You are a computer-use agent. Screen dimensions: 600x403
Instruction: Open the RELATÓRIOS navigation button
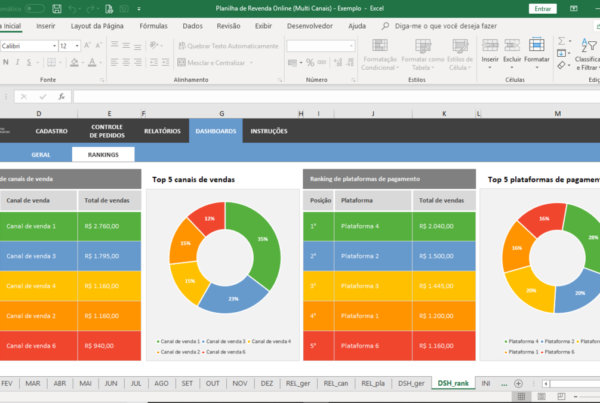click(162, 131)
